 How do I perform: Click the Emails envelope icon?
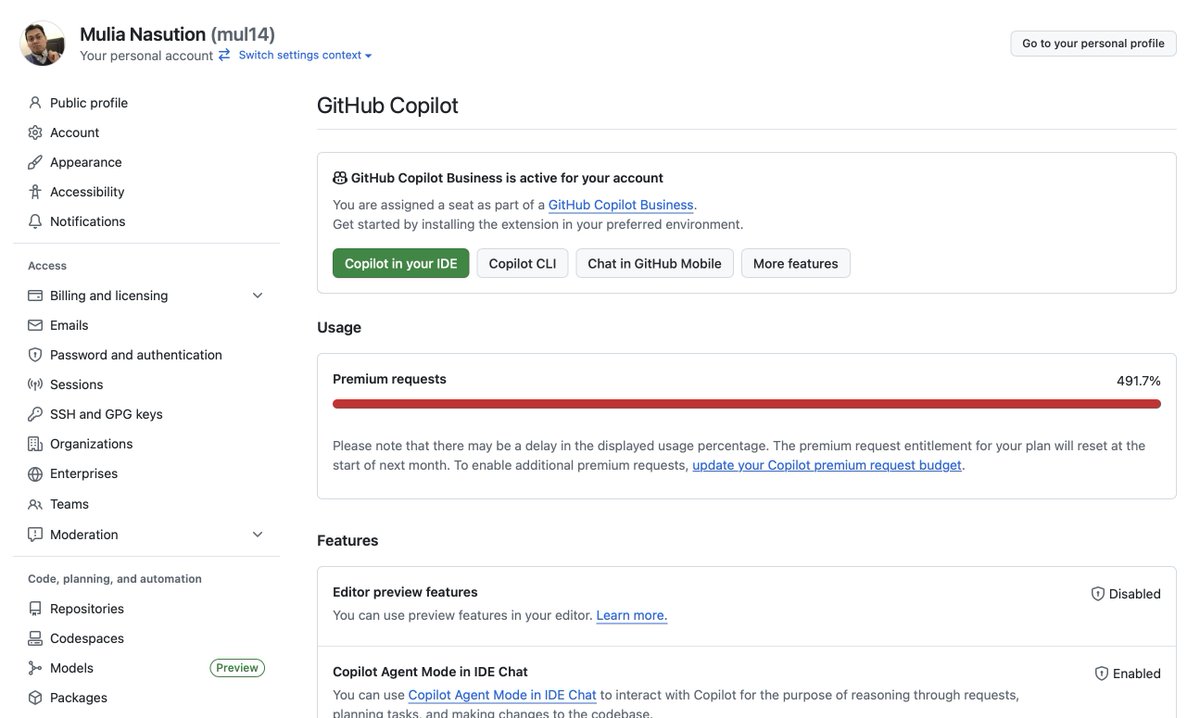[35, 325]
